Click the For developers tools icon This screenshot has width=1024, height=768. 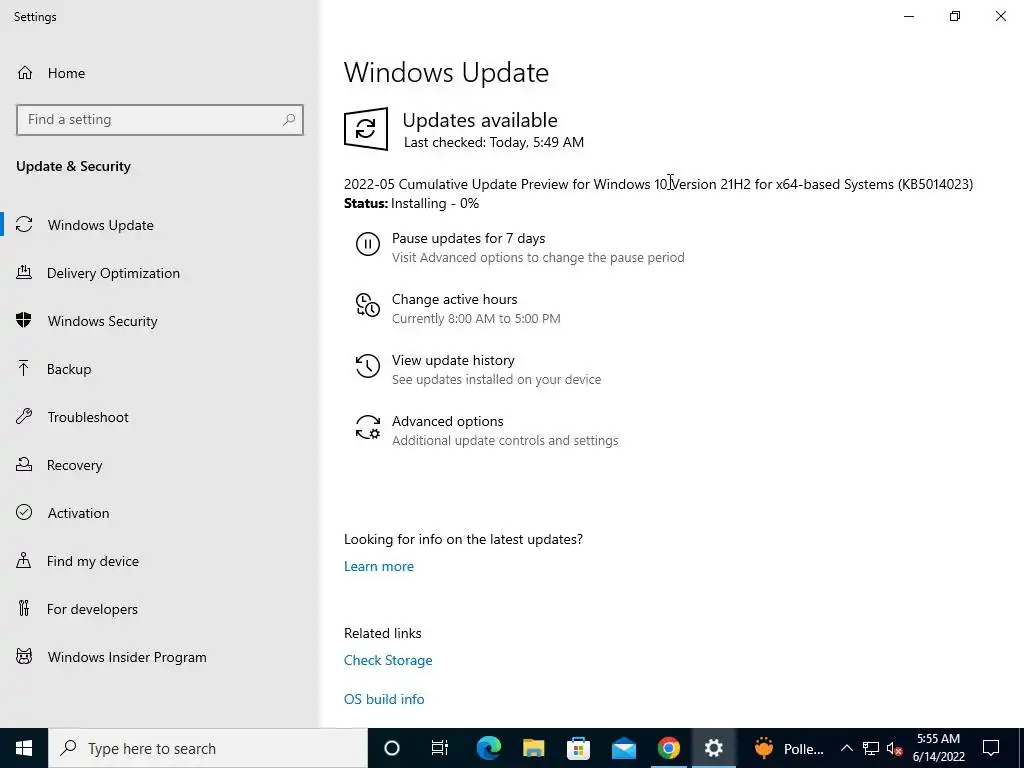24,609
